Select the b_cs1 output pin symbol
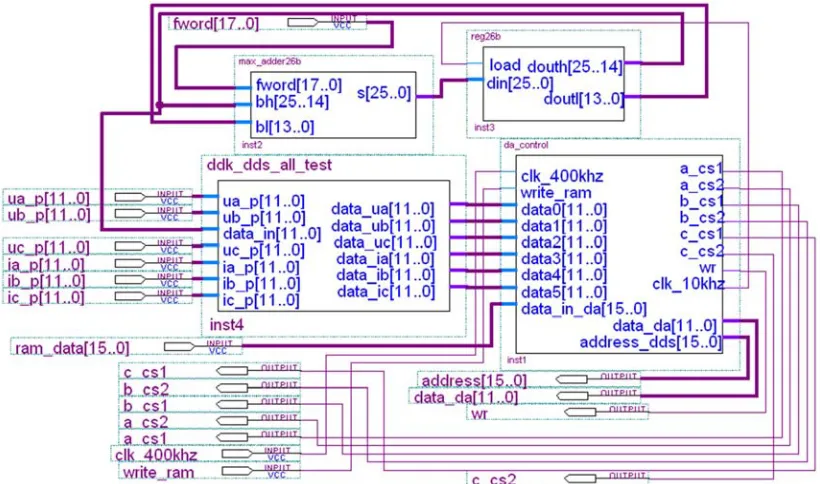This screenshot has height=484, width=820. (232, 404)
